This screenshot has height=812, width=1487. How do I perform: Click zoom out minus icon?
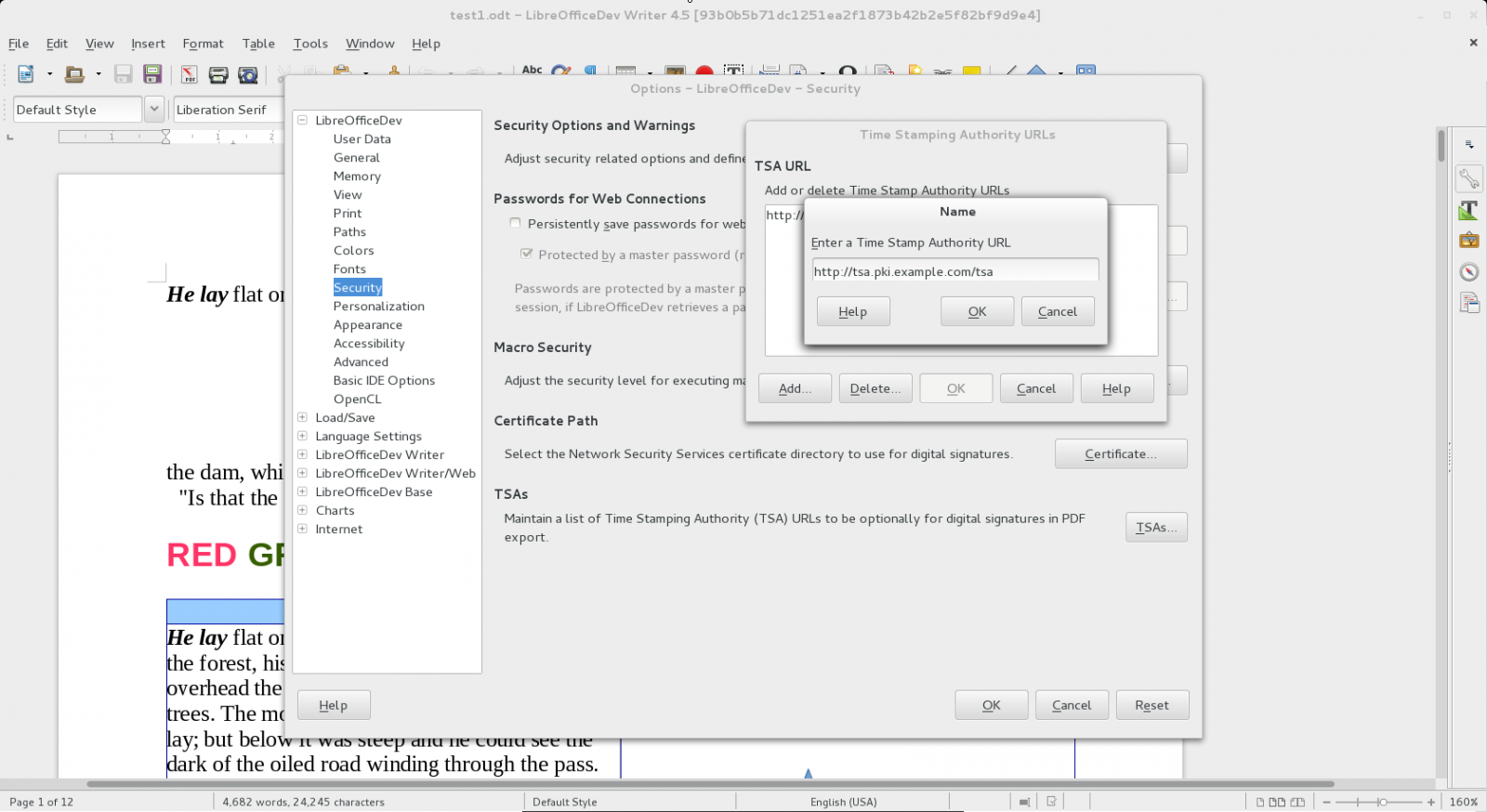[1327, 802]
